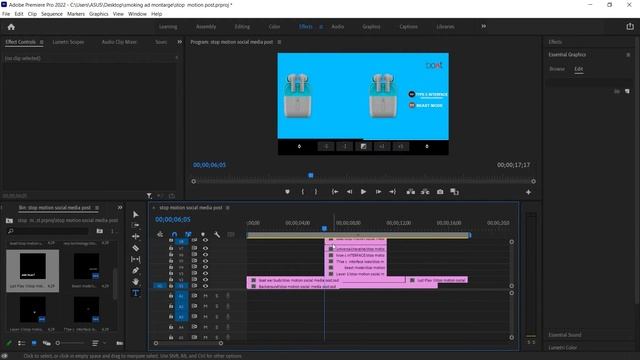Open Essential Graphics panel menu
This screenshot has height=360, width=640.
pyautogui.click(x=628, y=55)
